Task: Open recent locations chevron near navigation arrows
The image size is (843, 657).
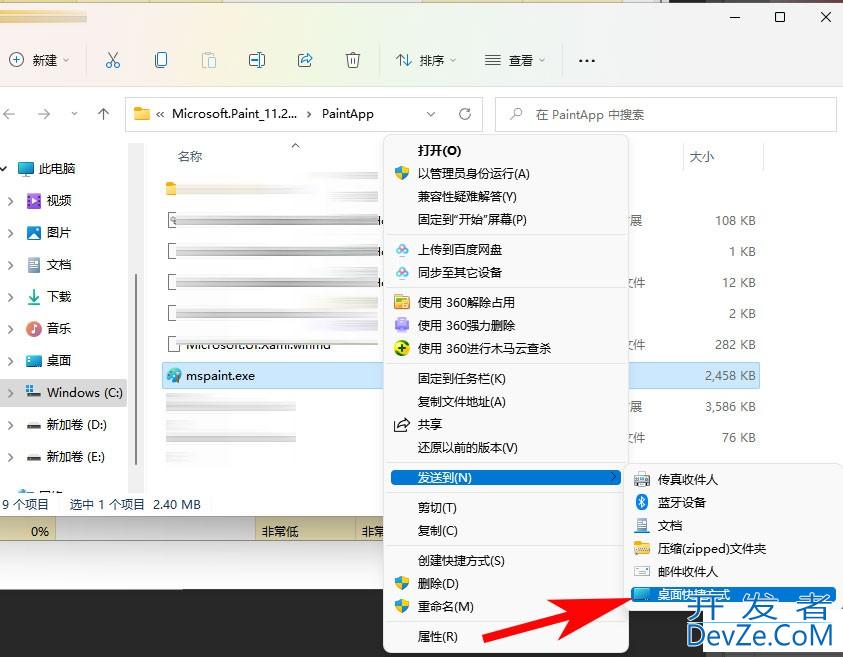Action: coord(74,114)
